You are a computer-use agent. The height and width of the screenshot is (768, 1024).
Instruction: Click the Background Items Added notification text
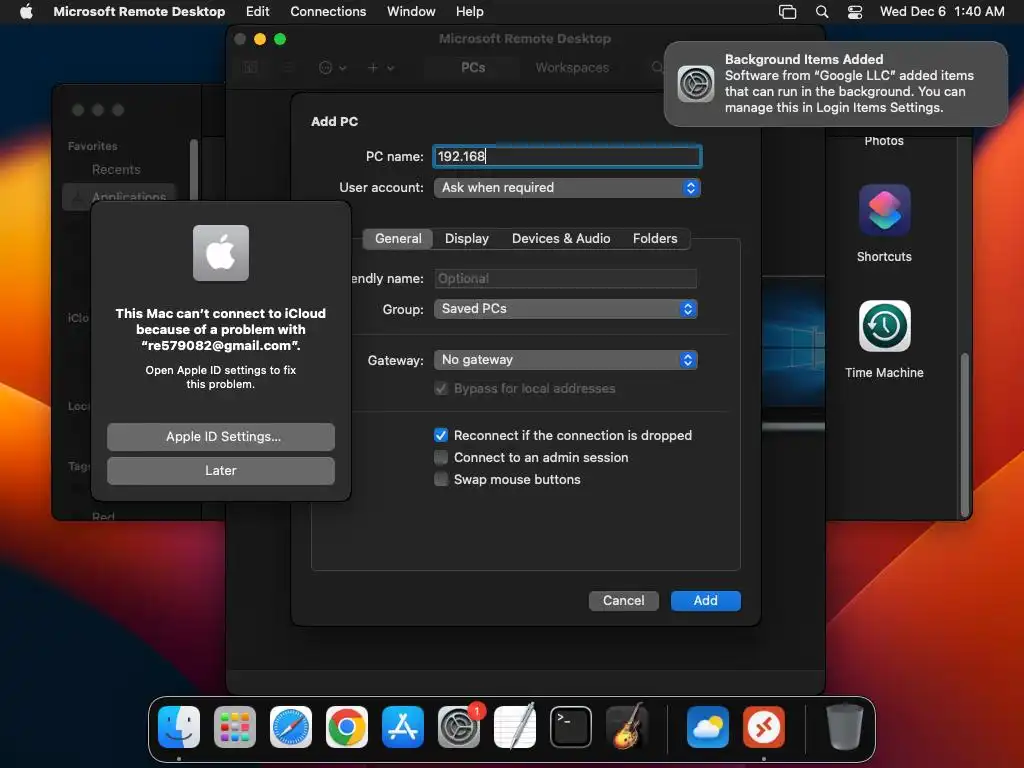pyautogui.click(x=849, y=84)
